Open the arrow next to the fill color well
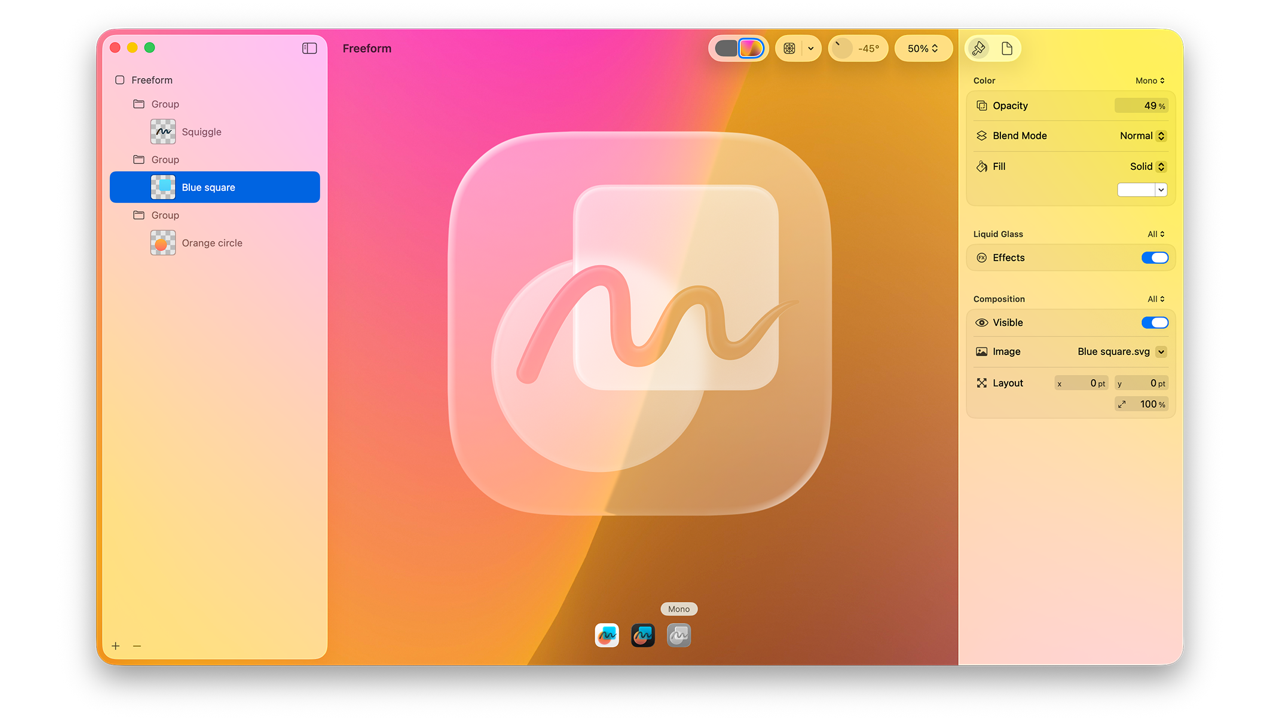The width and height of the screenshot is (1280, 720). click(1161, 190)
